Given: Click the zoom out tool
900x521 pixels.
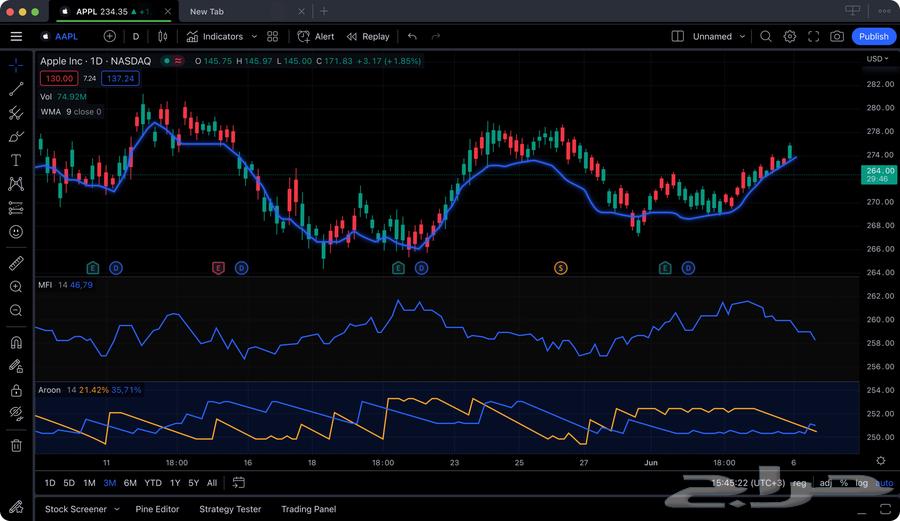Looking at the screenshot, I should coord(16,310).
